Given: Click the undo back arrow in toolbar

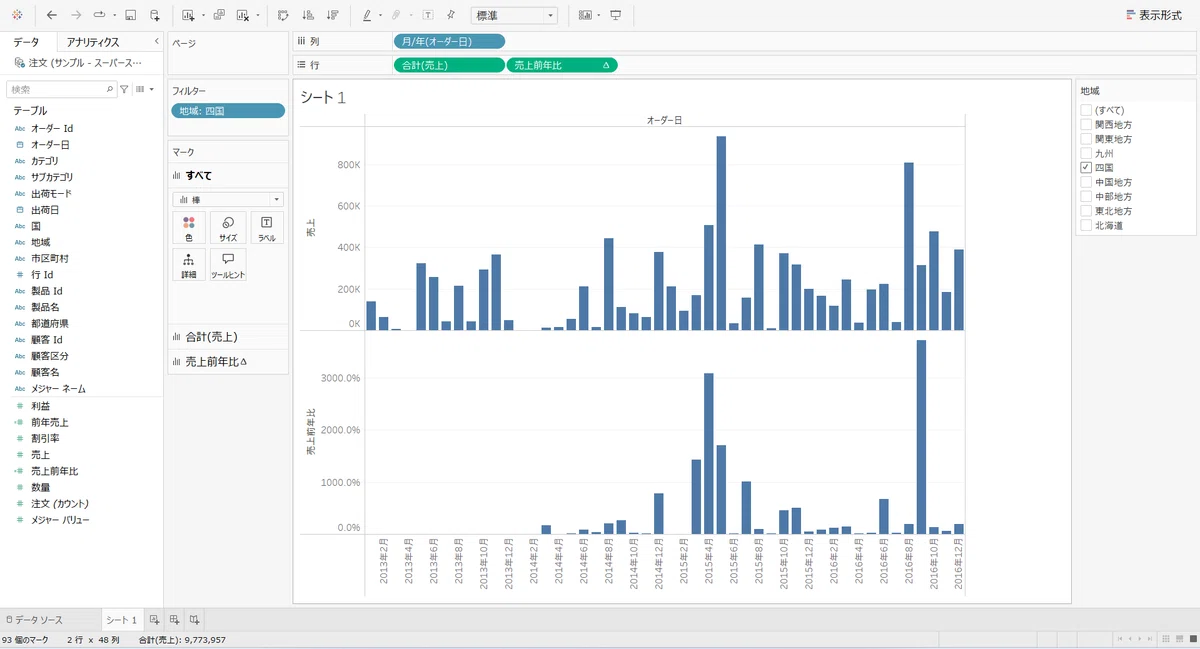Looking at the screenshot, I should 52,15.
